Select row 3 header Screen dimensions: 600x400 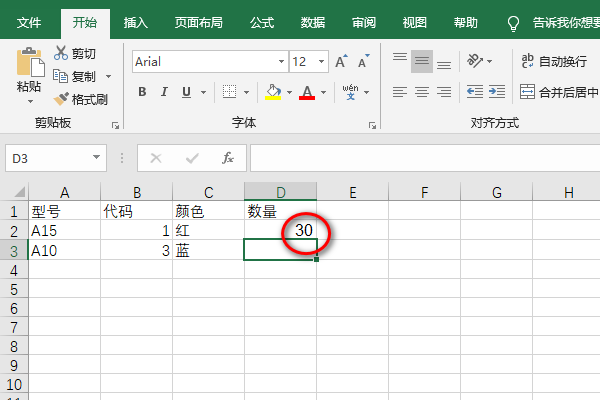14,250
